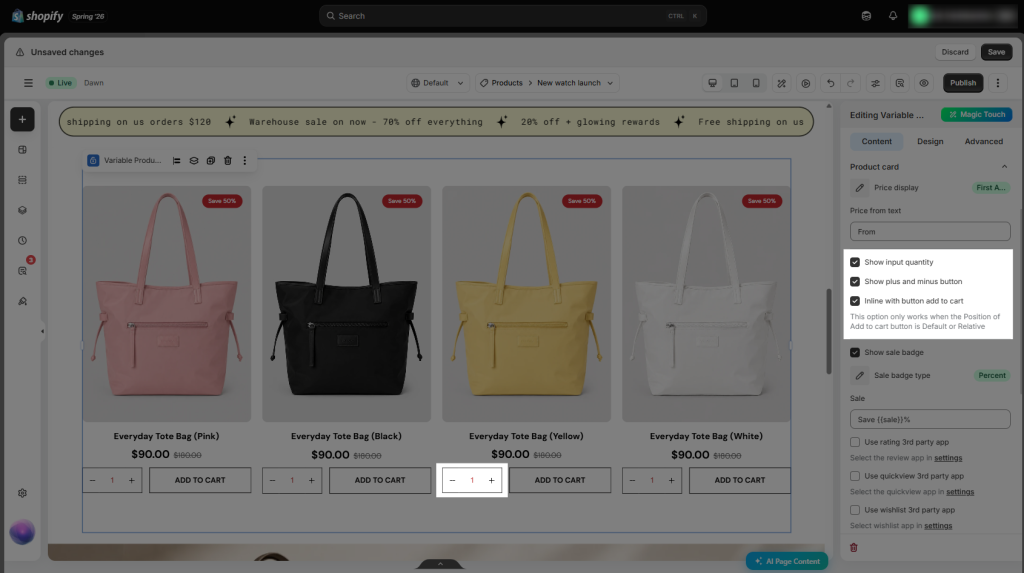Switch to the Content tab

point(876,141)
